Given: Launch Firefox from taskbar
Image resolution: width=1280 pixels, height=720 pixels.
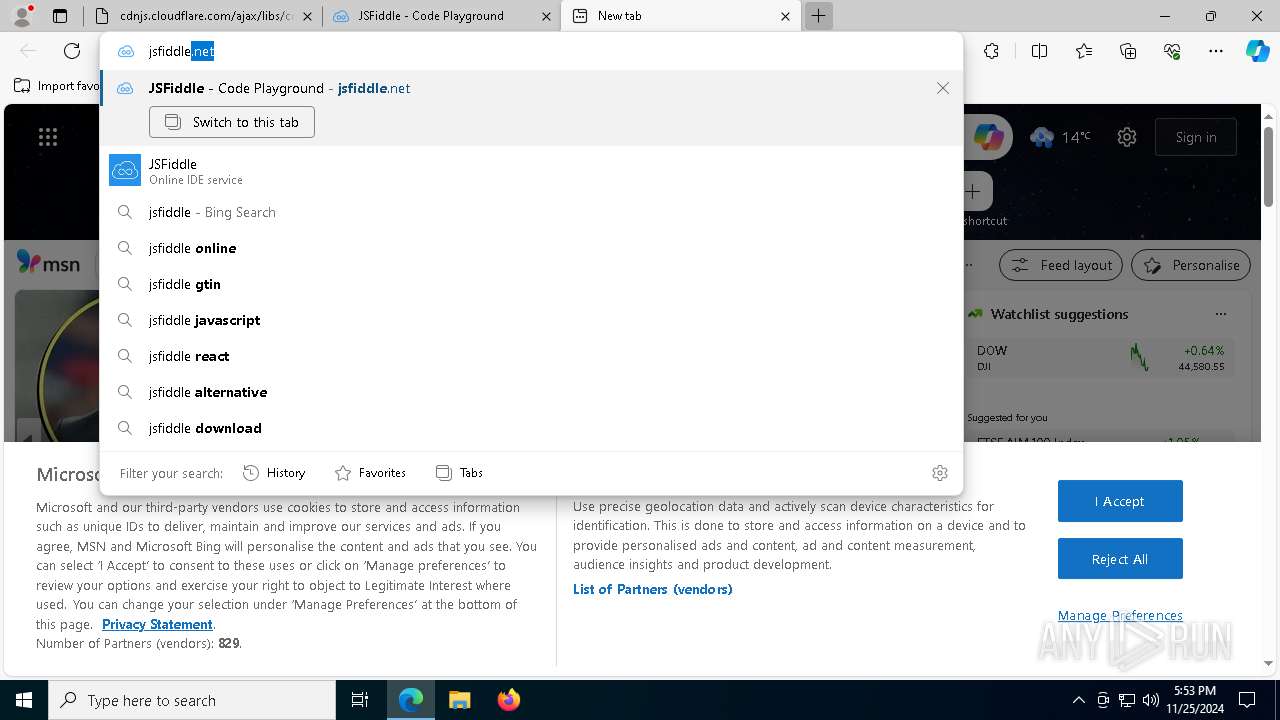Looking at the screenshot, I should [508, 700].
